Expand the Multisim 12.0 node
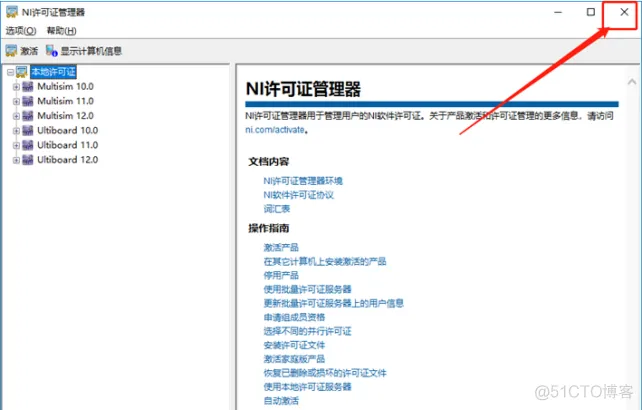 tap(16, 116)
